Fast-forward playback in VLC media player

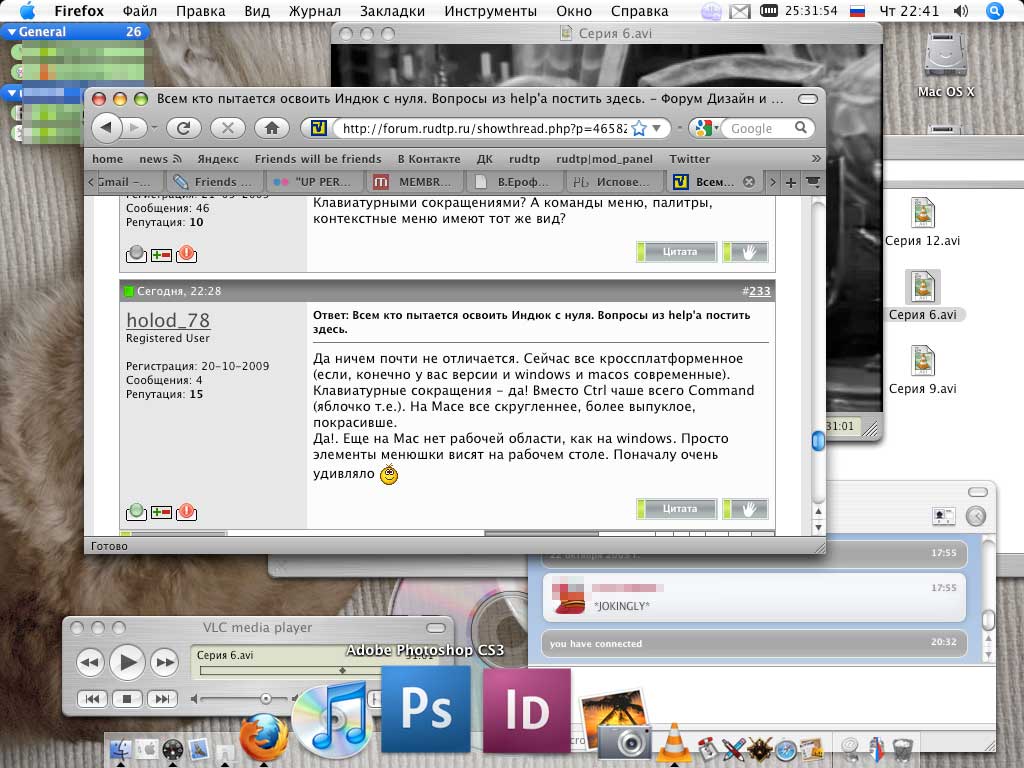[x=164, y=663]
